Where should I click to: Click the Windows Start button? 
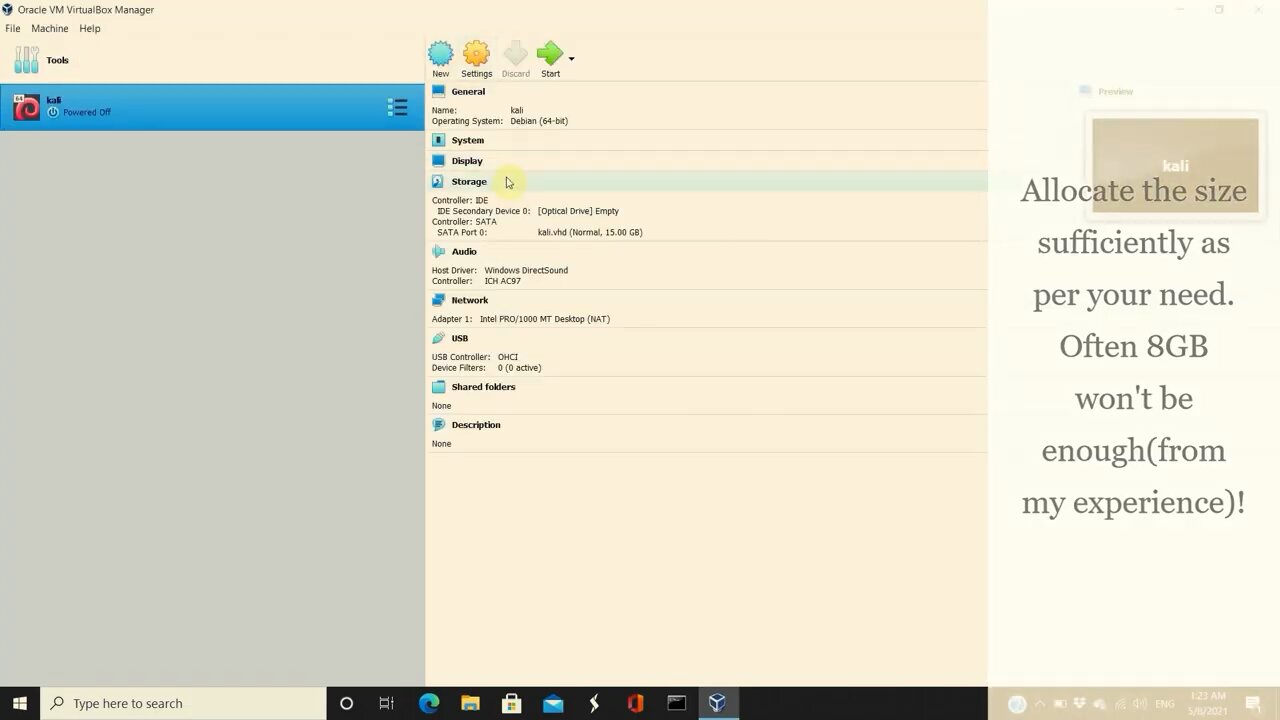[20, 703]
